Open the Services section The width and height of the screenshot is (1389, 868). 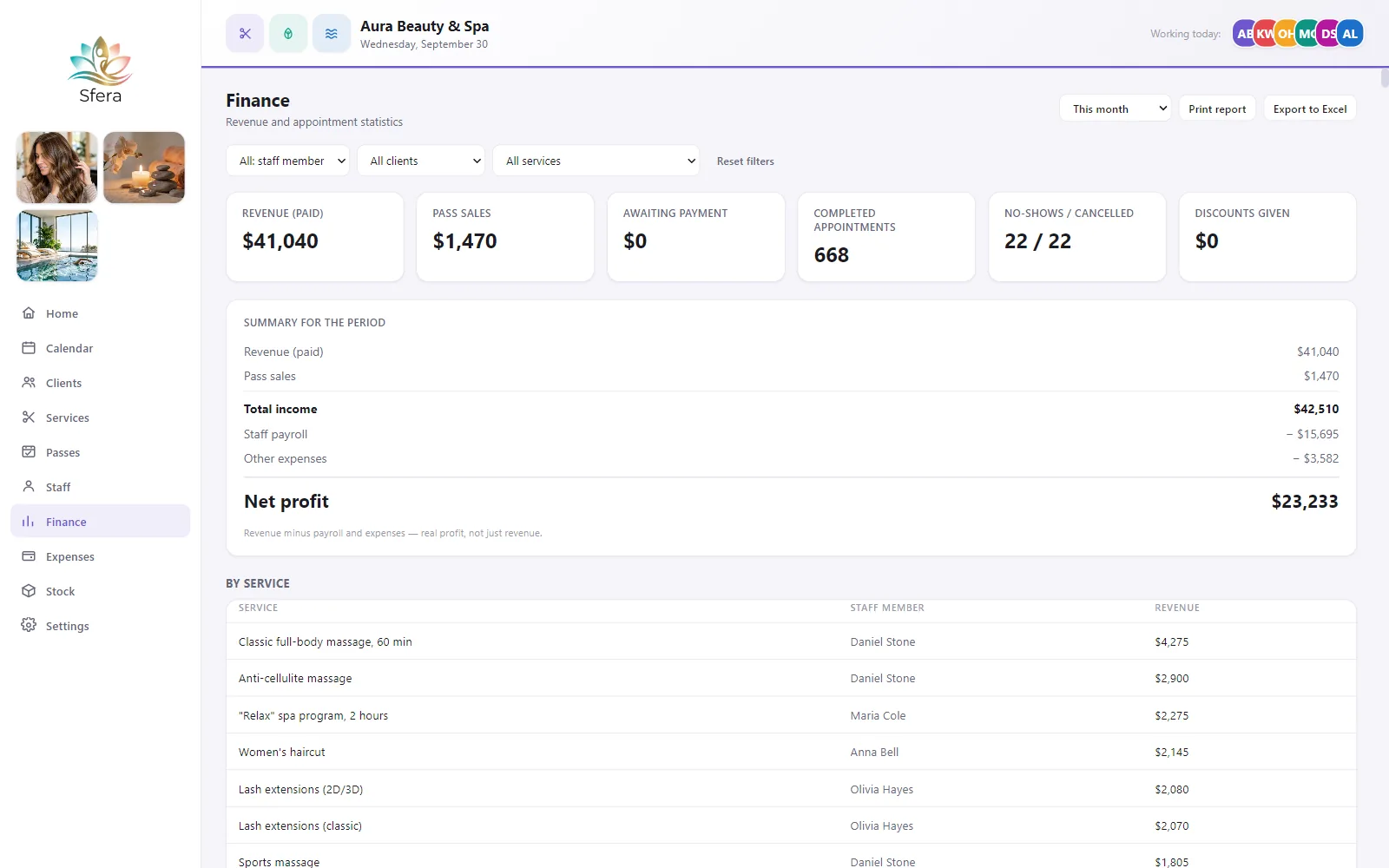(101, 418)
